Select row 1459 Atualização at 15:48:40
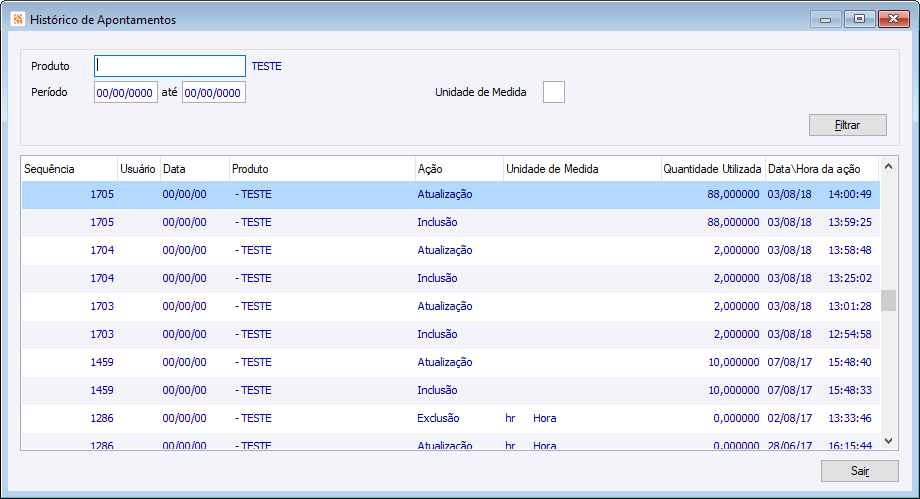The image size is (920, 499). pyautogui.click(x=451, y=362)
